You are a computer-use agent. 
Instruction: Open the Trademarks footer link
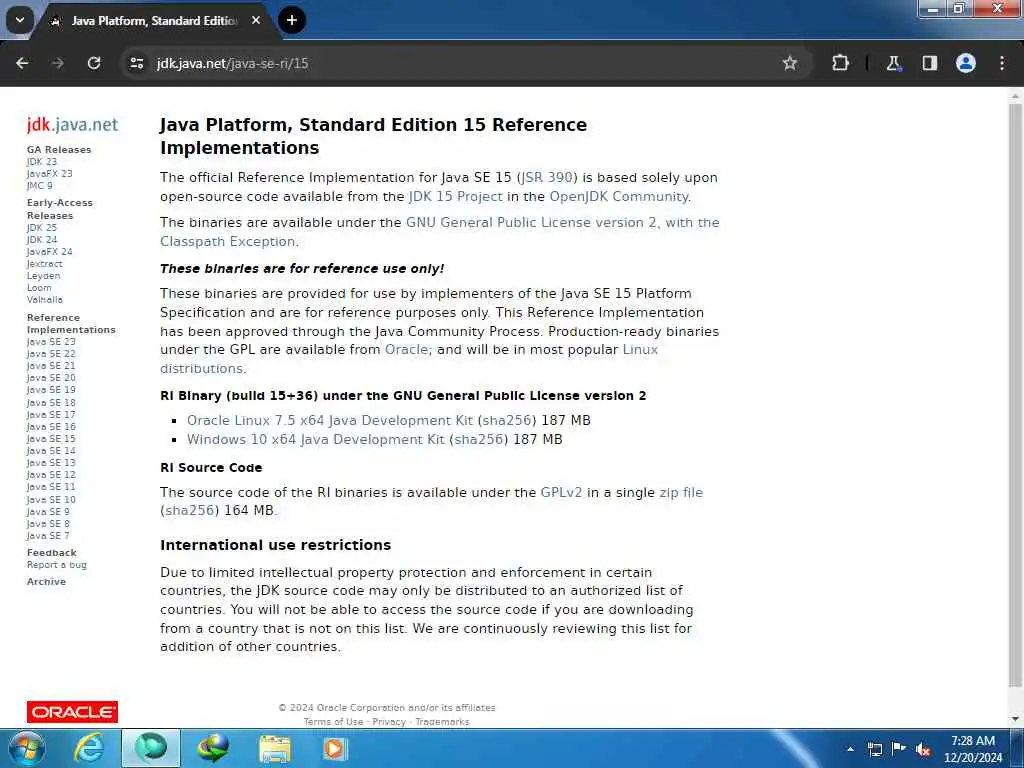(442, 722)
